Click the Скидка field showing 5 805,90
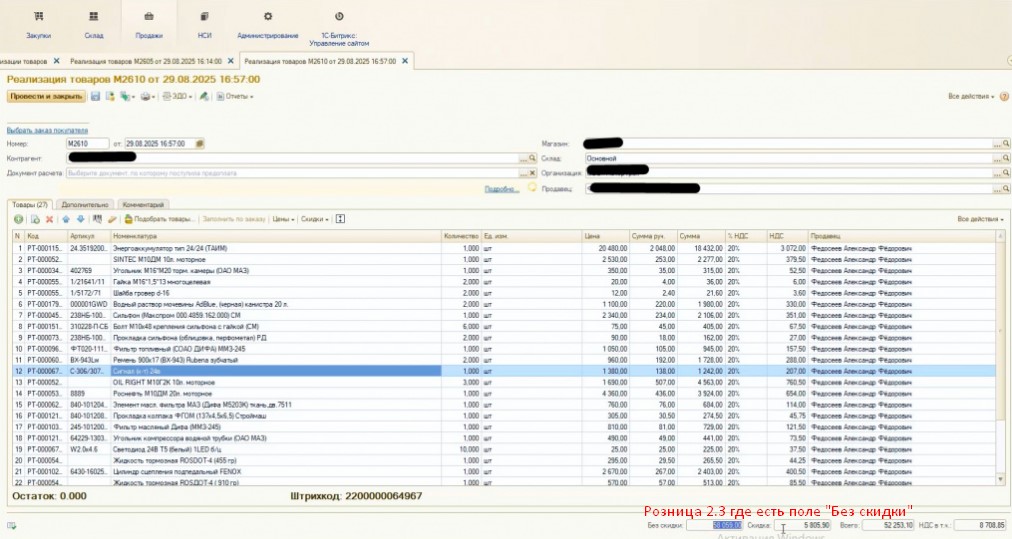 (802, 525)
